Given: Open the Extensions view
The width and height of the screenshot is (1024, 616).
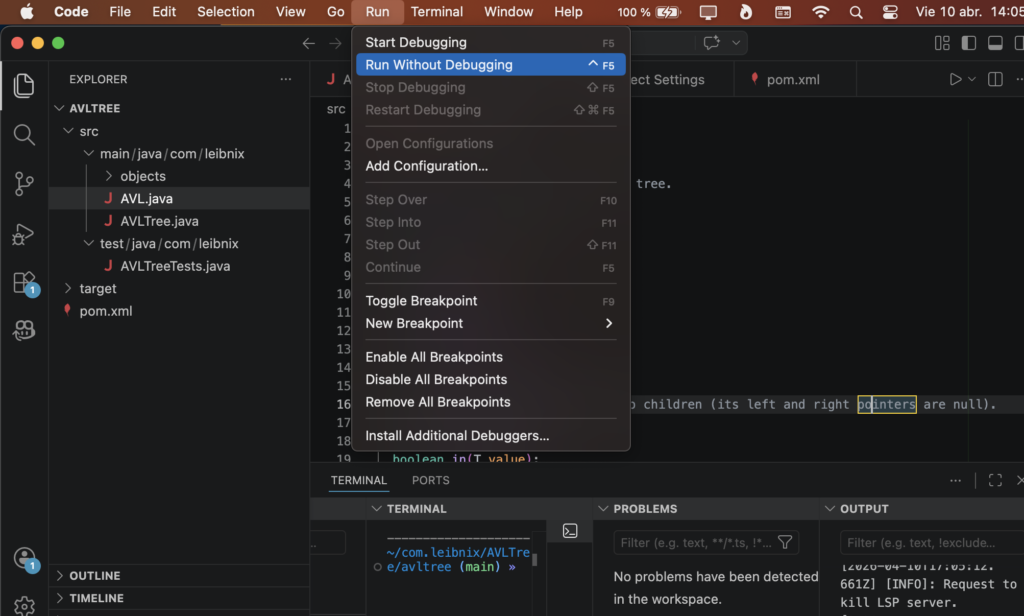Looking at the screenshot, I should pos(24,283).
